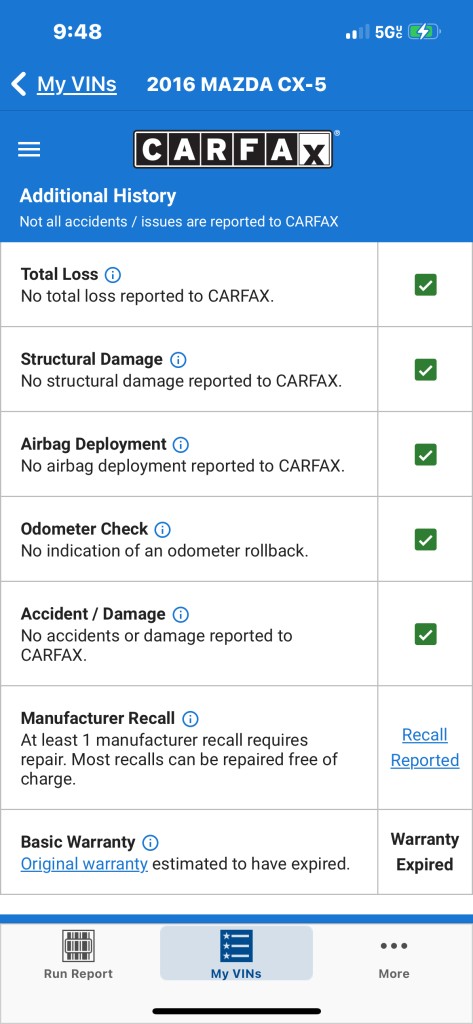473x1024 pixels.
Task: Tap the 2016 MAZDA CX-5 title
Action: (236, 84)
